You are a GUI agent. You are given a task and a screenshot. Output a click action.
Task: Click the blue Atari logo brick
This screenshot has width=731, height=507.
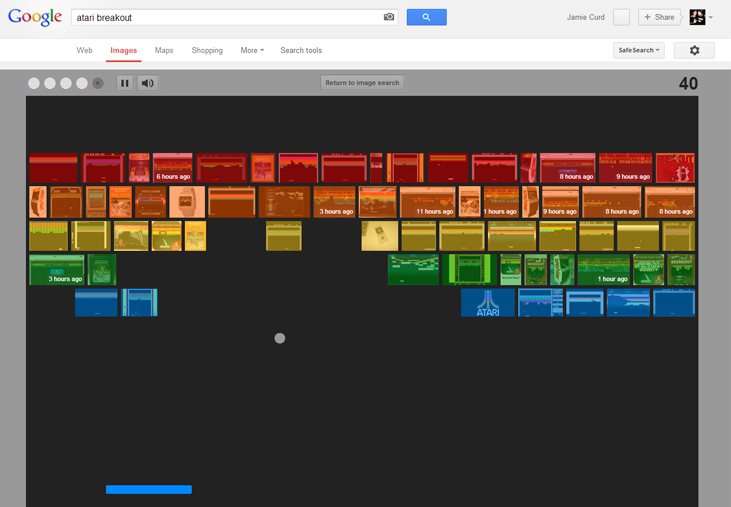tap(487, 303)
